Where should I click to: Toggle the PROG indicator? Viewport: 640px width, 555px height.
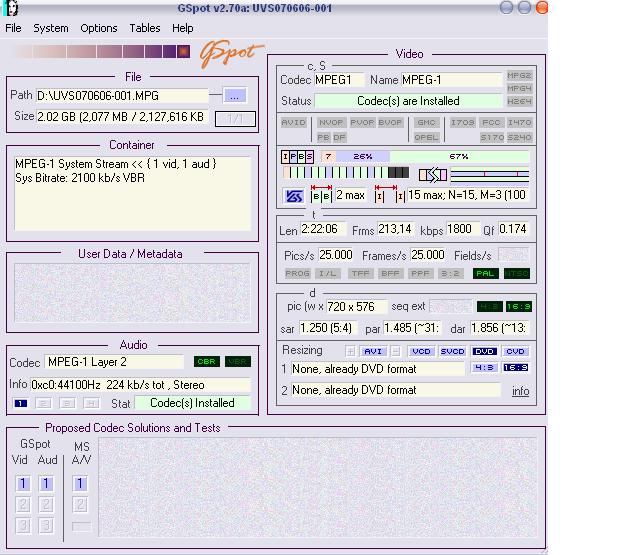point(297,273)
